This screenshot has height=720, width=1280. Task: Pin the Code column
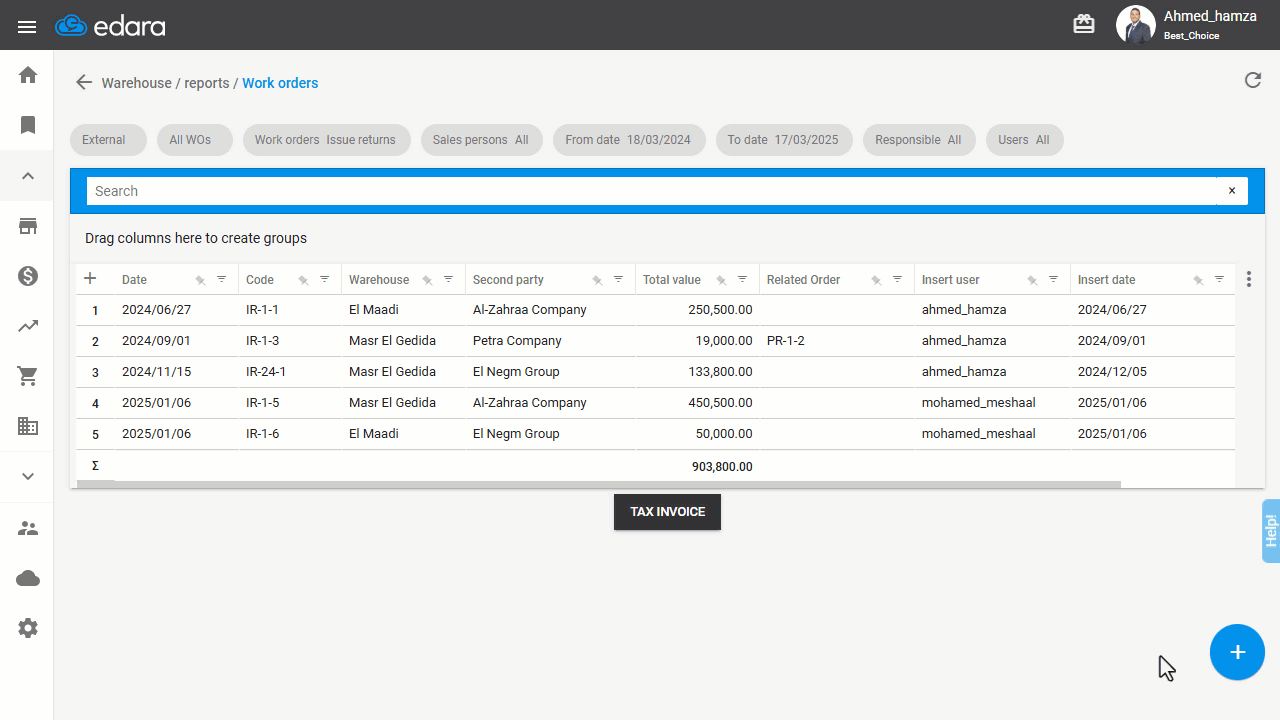pyautogui.click(x=303, y=280)
